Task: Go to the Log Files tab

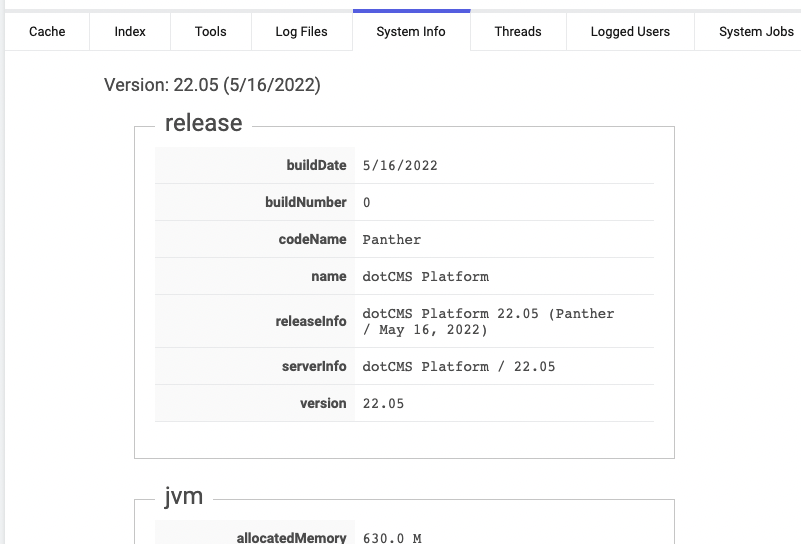Action: [301, 32]
